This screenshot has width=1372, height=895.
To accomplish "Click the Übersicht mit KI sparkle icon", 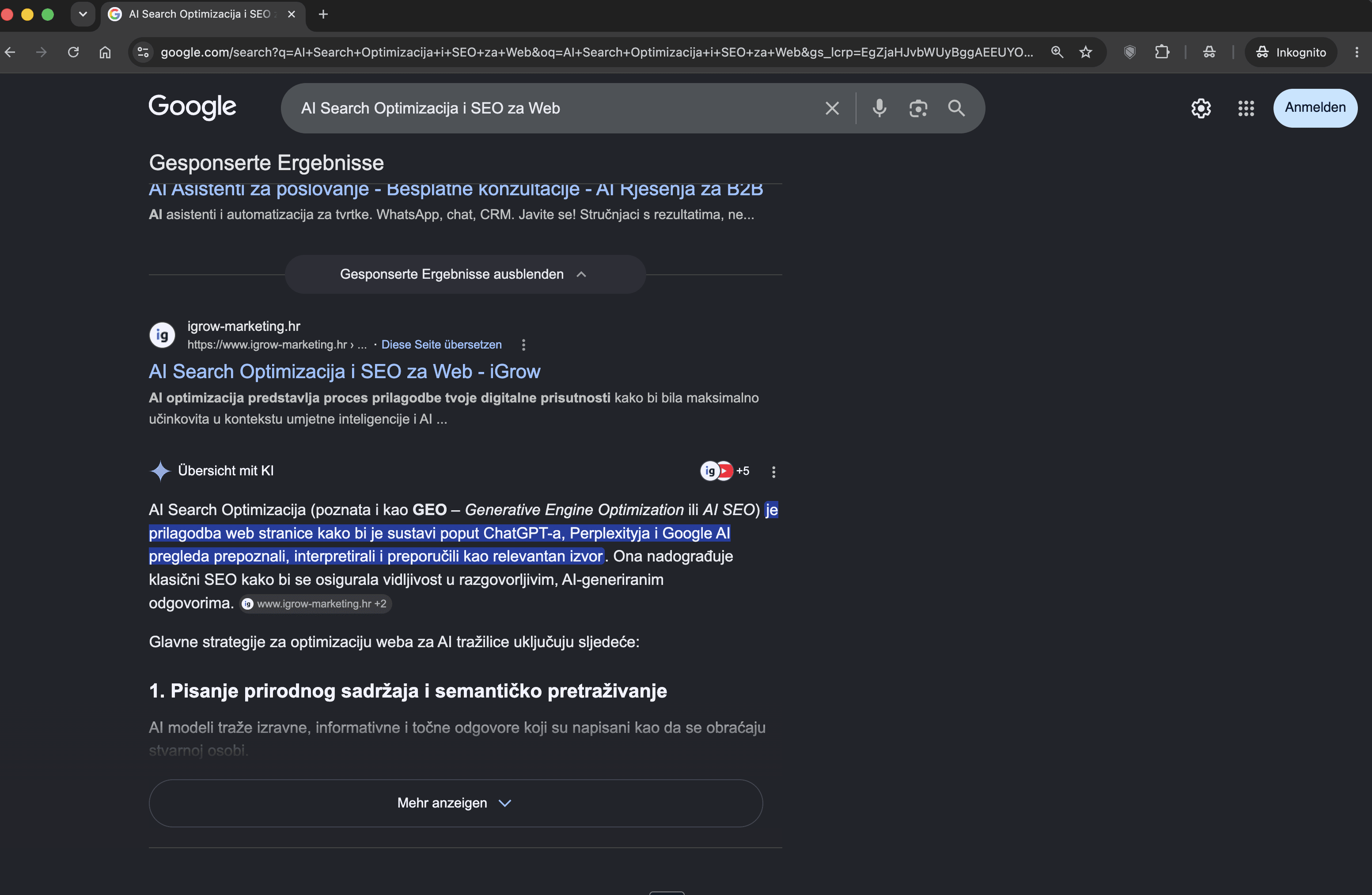I will pos(160,471).
